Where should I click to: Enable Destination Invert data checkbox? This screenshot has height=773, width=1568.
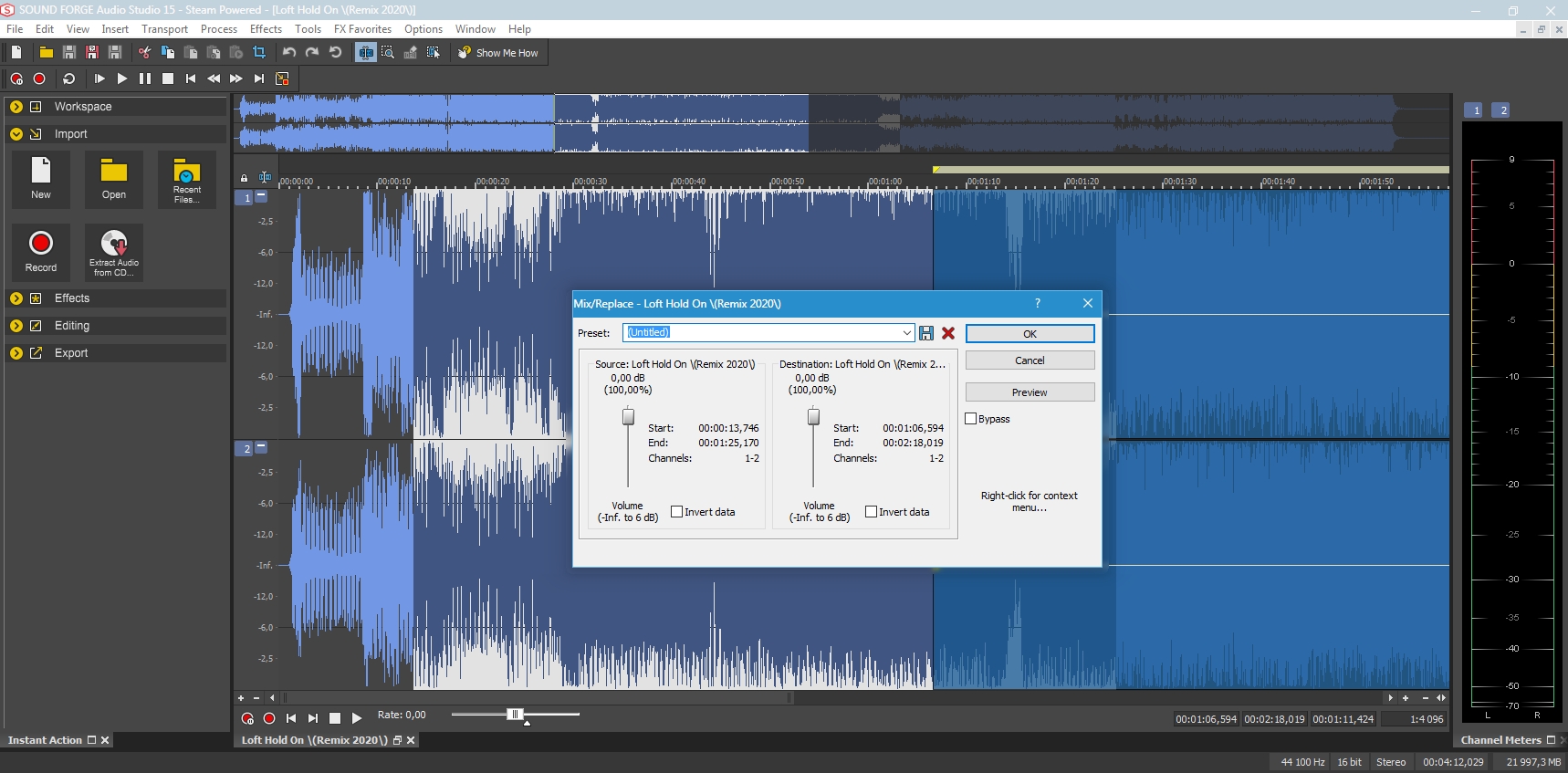[x=871, y=512]
